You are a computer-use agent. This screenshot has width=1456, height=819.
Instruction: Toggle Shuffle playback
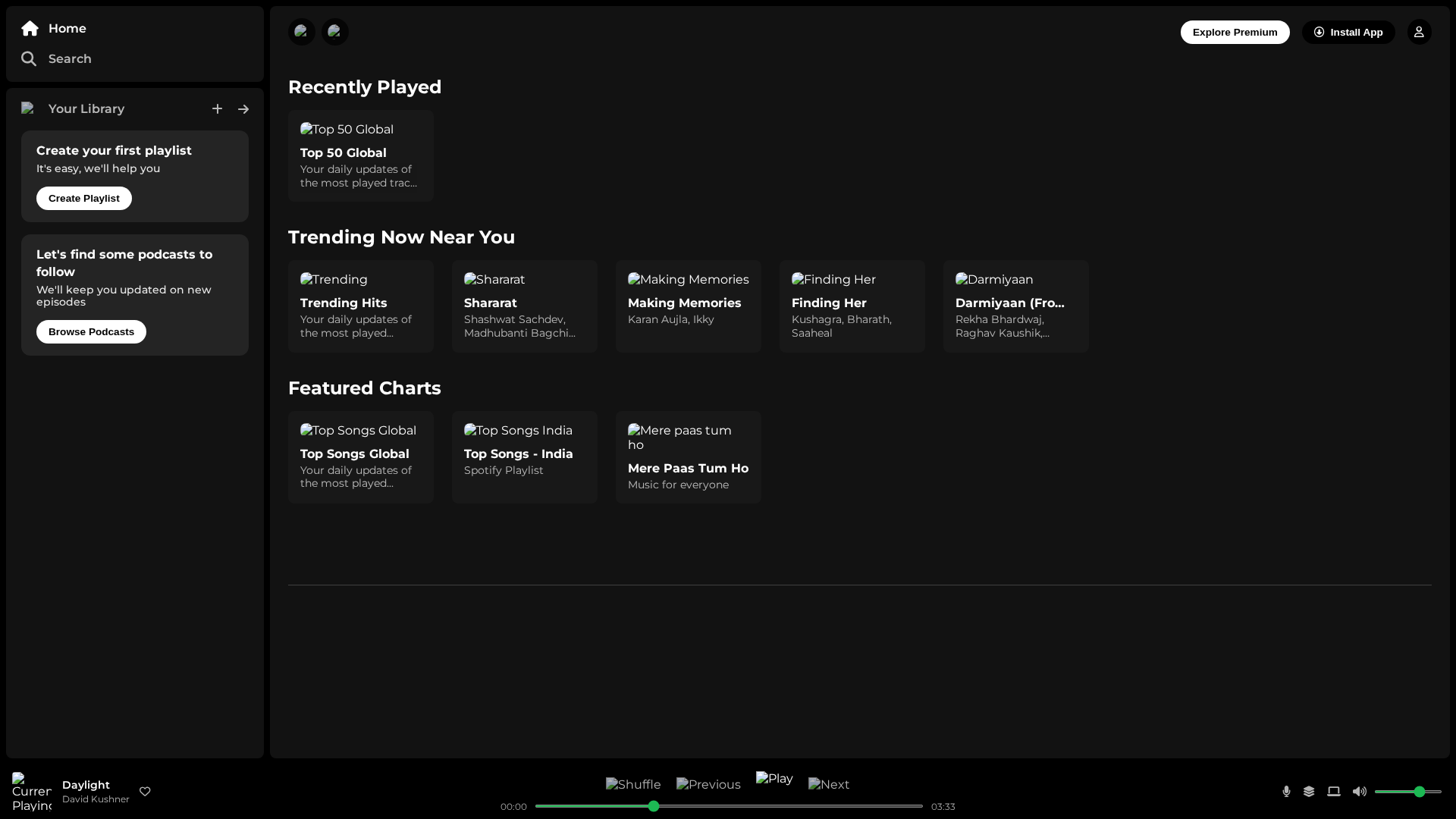tap(633, 785)
